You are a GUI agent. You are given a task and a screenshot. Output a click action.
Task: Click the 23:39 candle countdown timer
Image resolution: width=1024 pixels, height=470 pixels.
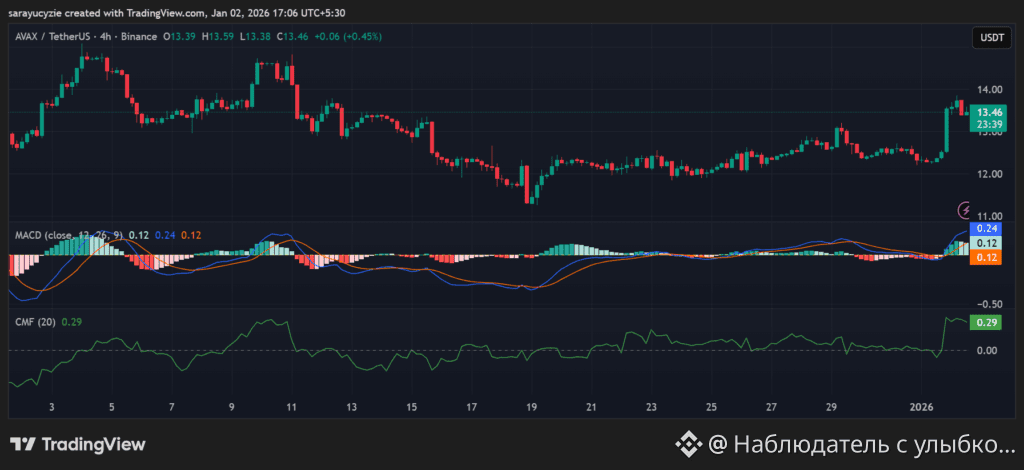pos(991,123)
